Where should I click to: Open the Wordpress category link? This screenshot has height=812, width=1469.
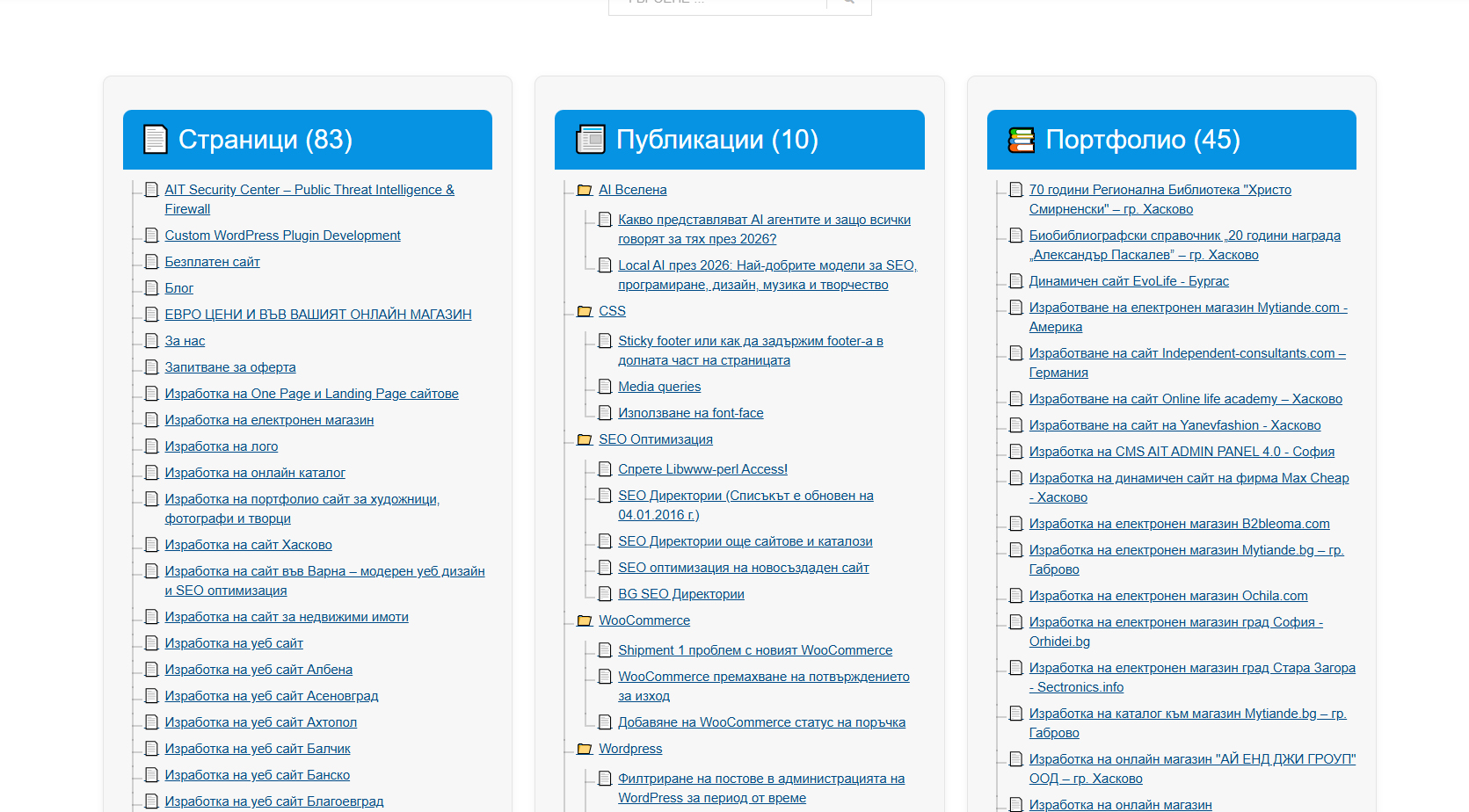630,749
